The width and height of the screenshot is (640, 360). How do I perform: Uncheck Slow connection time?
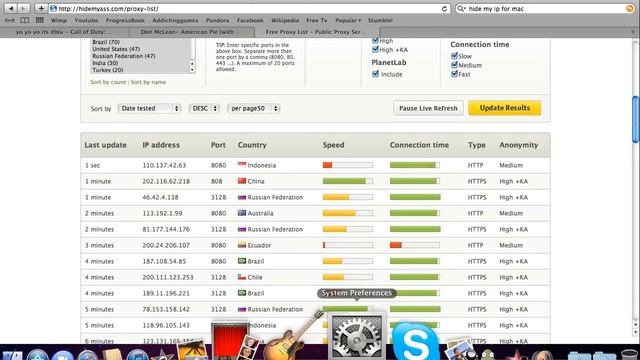[454, 56]
